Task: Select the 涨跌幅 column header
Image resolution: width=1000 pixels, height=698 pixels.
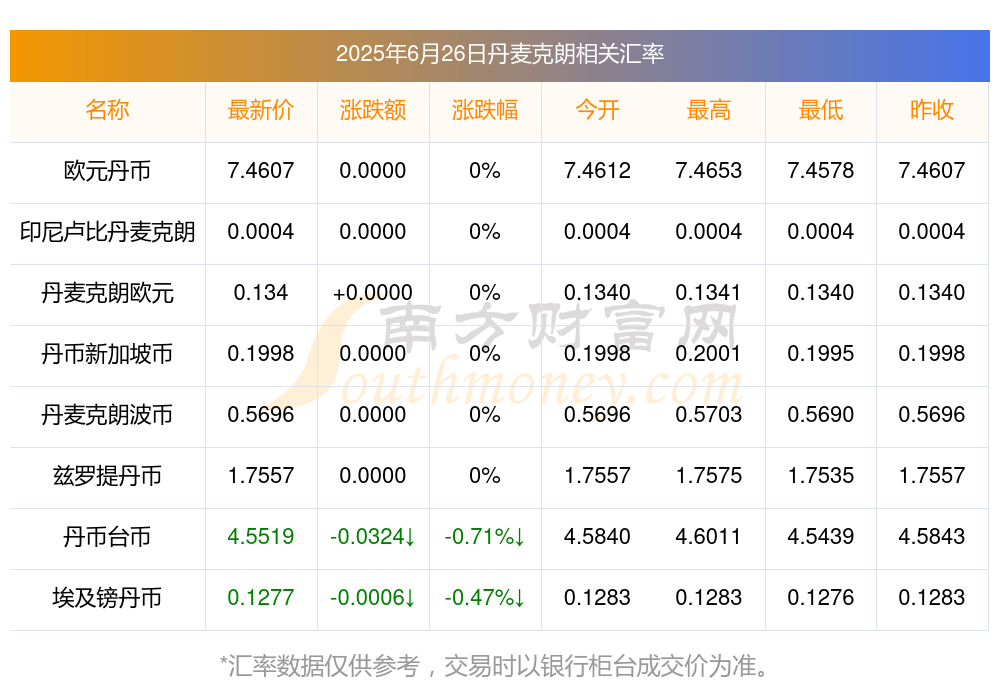Action: coord(485,110)
